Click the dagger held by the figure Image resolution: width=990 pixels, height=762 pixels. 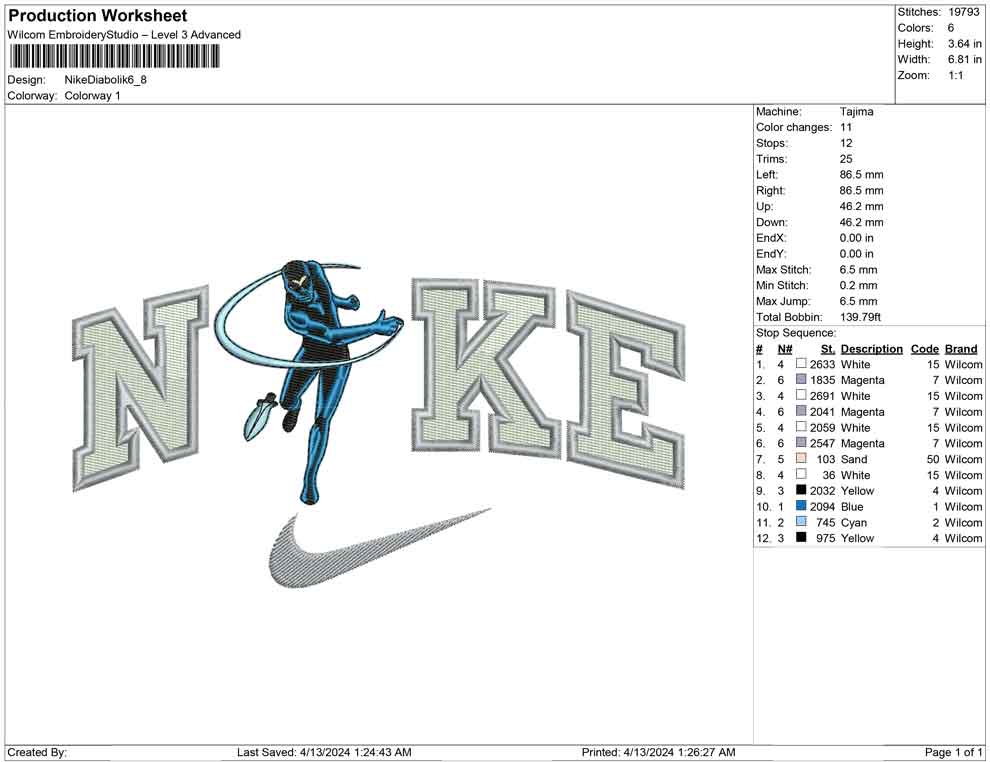pyautogui.click(x=260, y=414)
